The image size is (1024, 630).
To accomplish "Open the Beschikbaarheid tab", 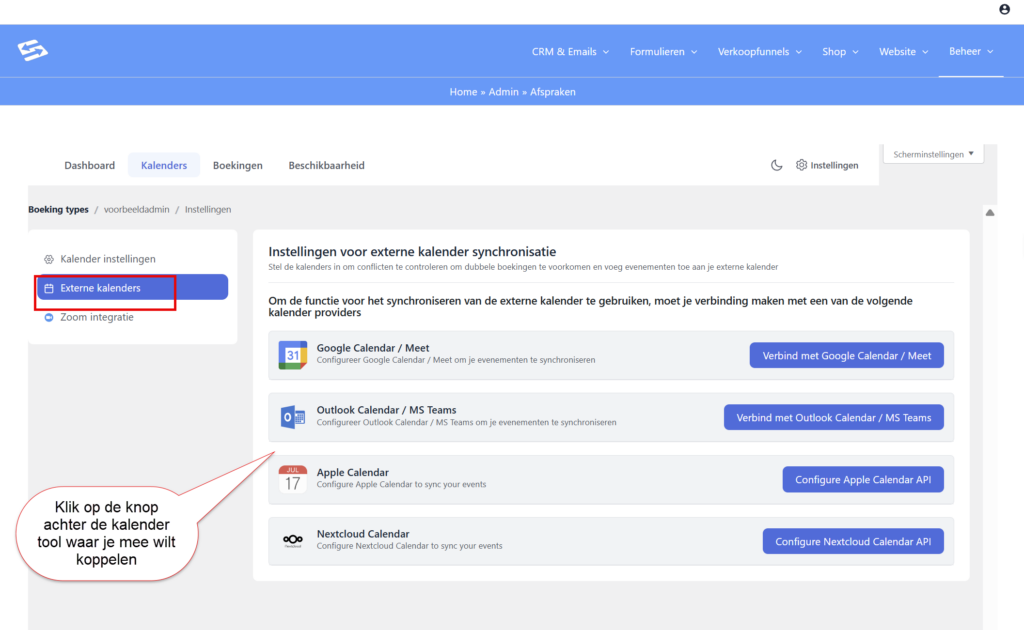I will click(326, 165).
